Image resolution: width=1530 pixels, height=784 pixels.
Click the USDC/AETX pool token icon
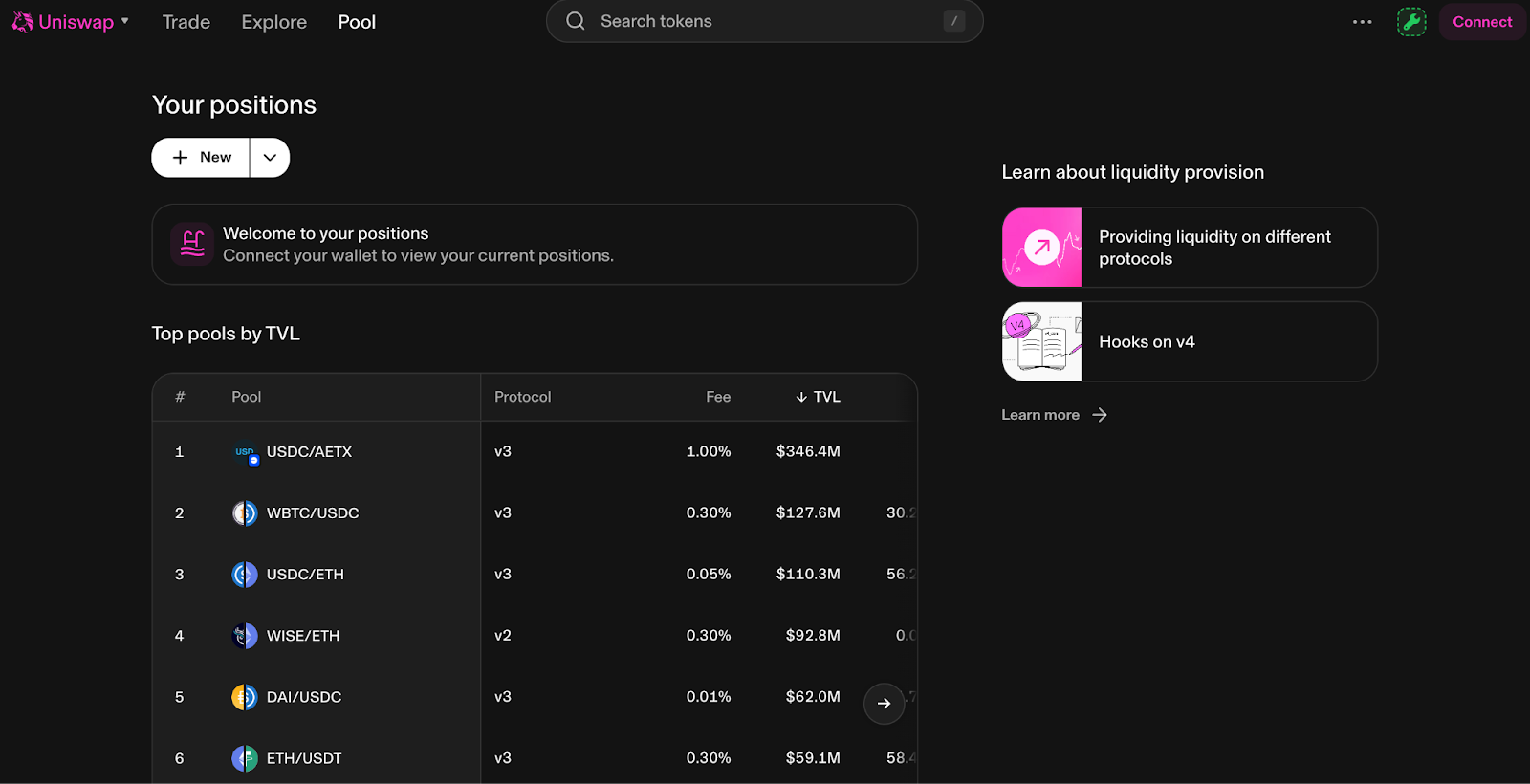coord(245,452)
